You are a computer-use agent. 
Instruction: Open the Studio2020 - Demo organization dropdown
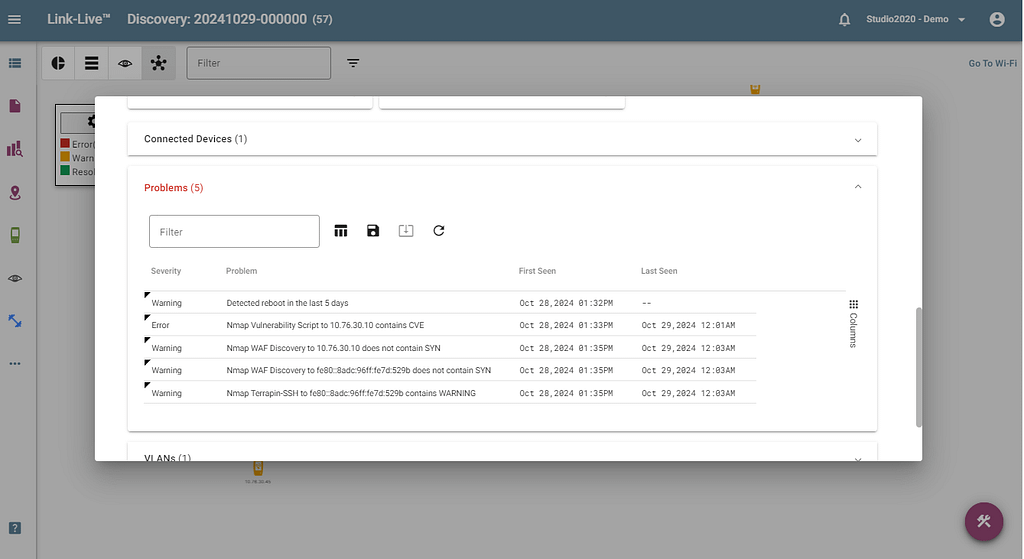coord(915,20)
